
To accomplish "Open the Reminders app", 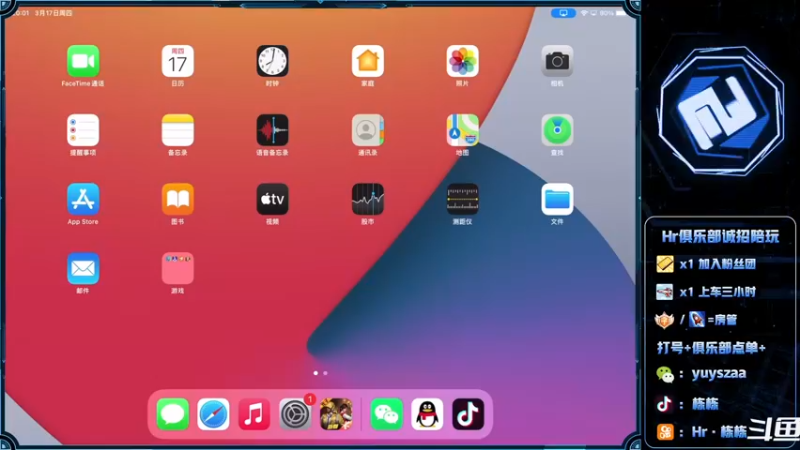I will 83,130.
